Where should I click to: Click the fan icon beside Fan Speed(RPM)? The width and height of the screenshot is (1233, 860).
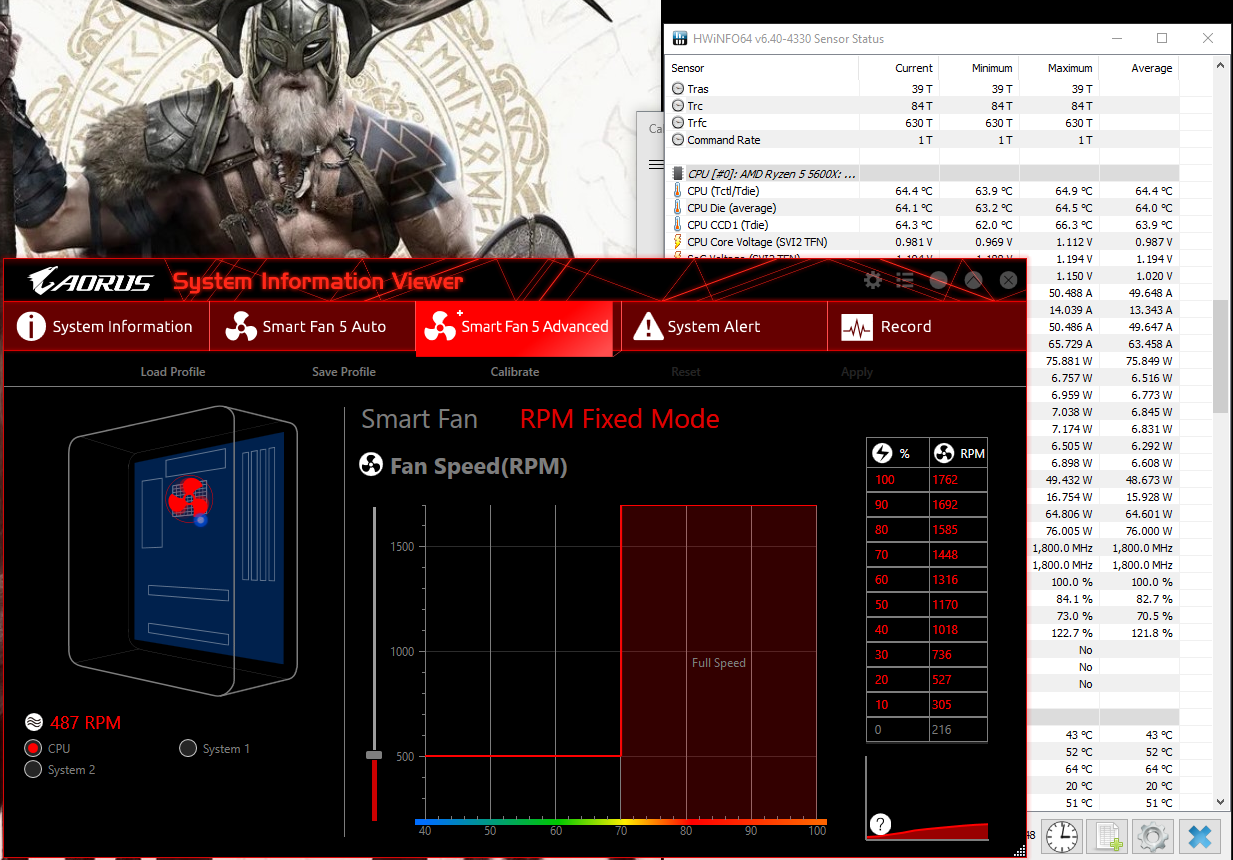tap(370, 466)
